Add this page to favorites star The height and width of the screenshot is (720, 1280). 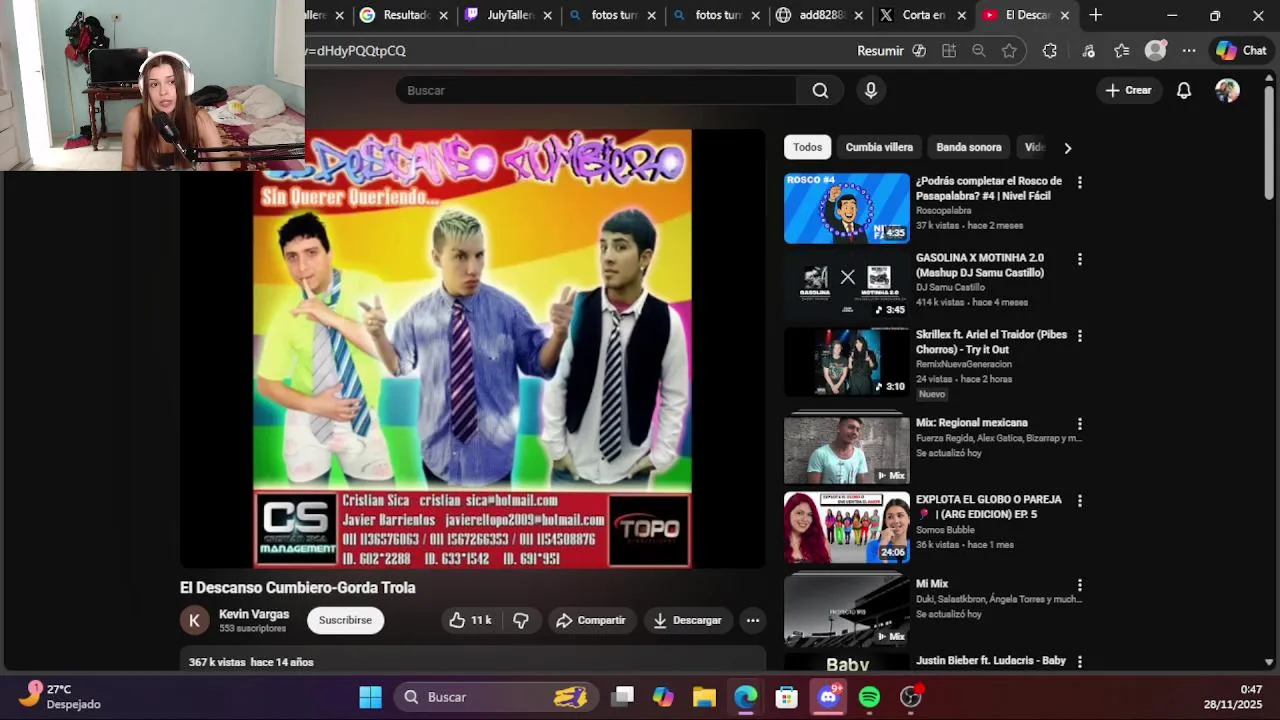pos(1009,50)
